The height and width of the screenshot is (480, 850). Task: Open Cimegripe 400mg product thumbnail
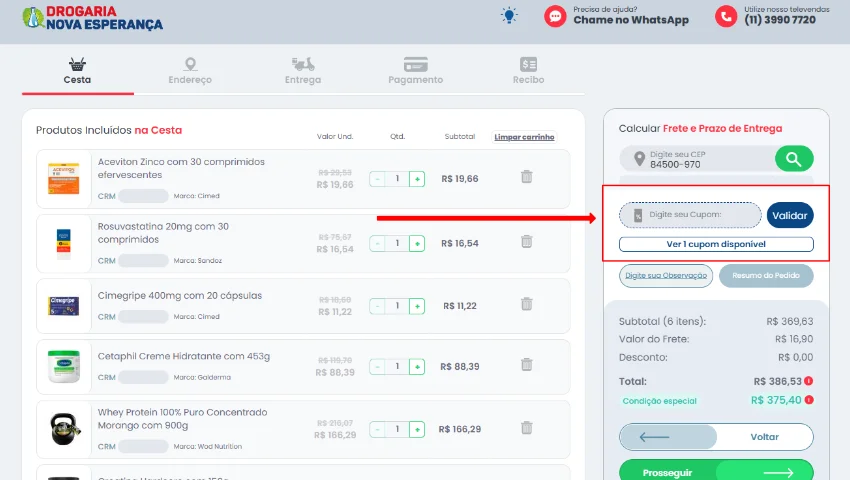click(63, 306)
